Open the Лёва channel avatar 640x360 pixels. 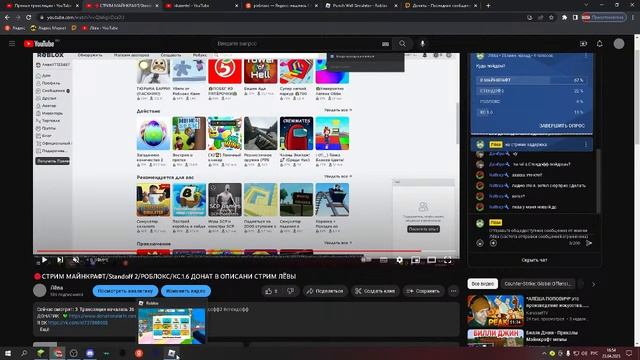40,291
